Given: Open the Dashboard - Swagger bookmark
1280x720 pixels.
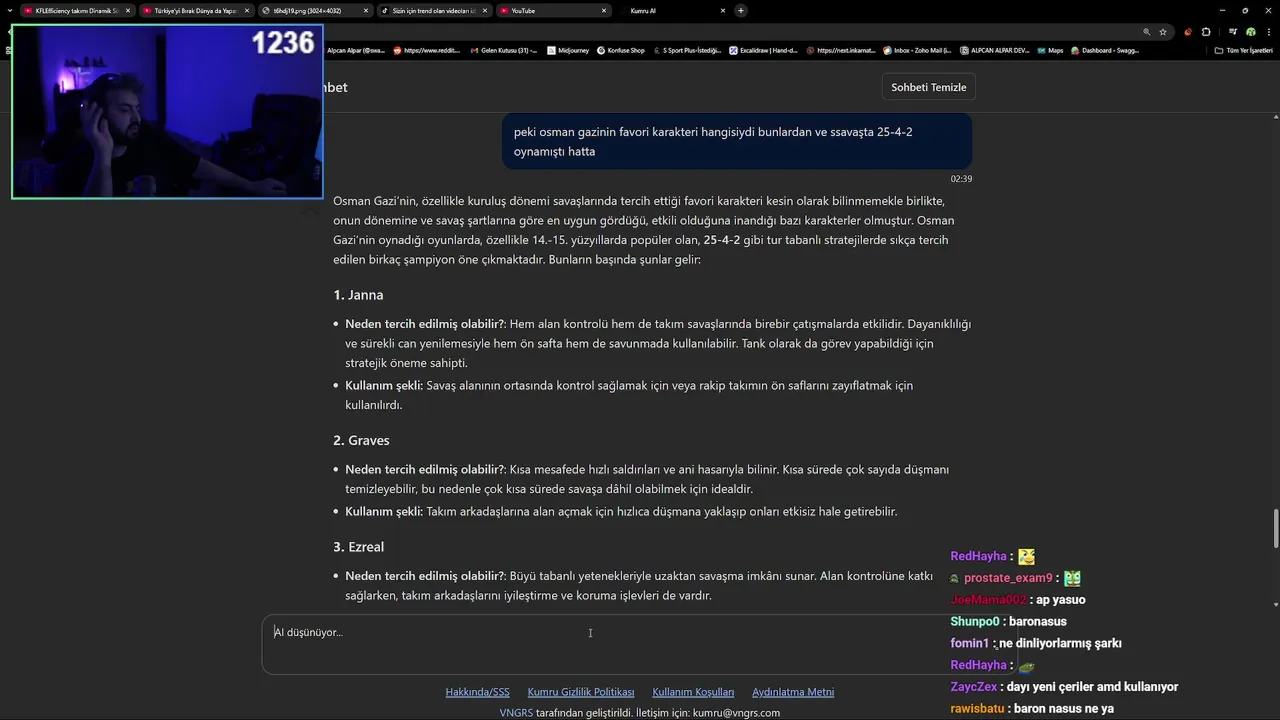Looking at the screenshot, I should [1105, 50].
